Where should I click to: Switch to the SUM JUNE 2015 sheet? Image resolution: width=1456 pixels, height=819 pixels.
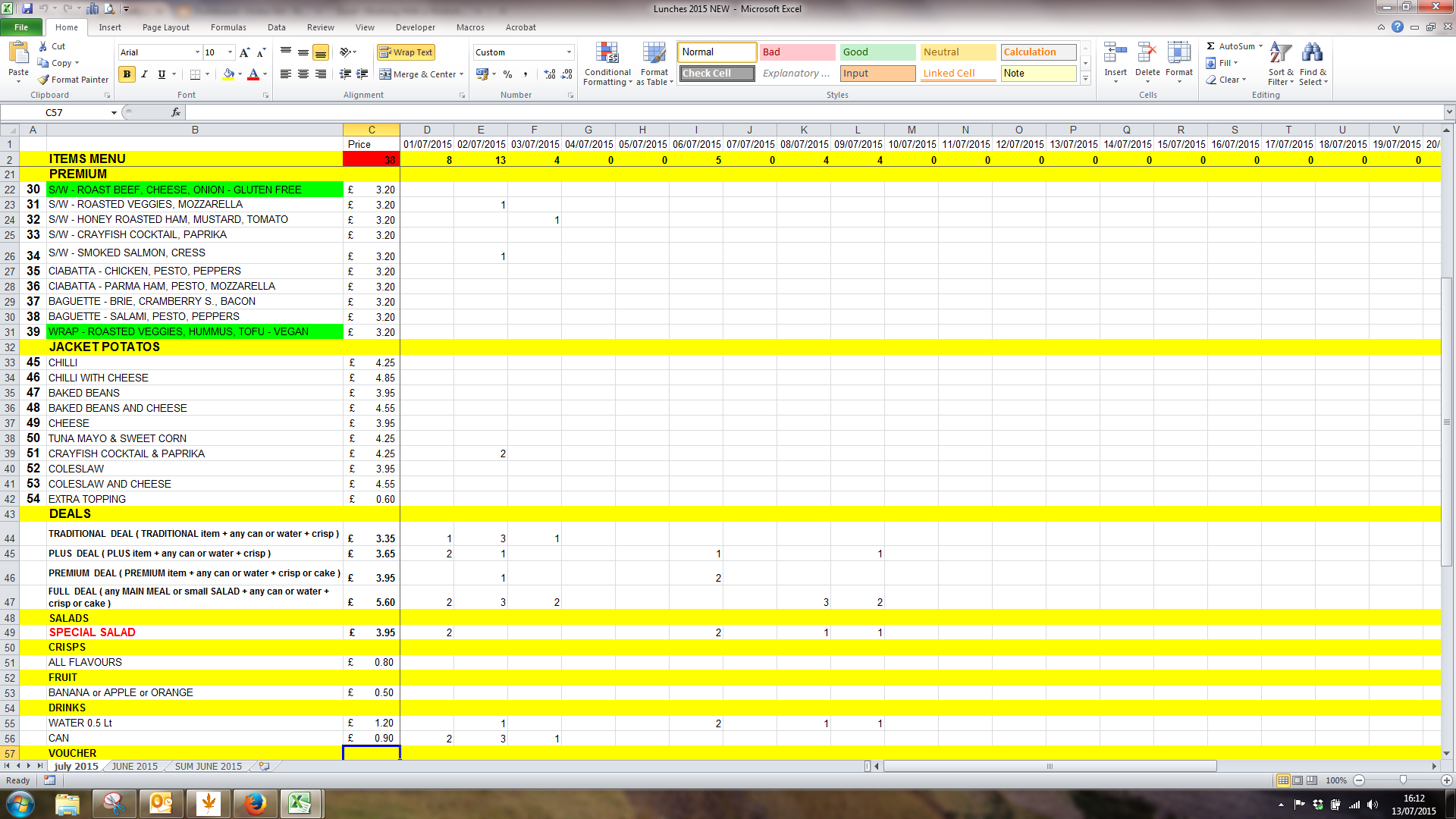tap(208, 766)
